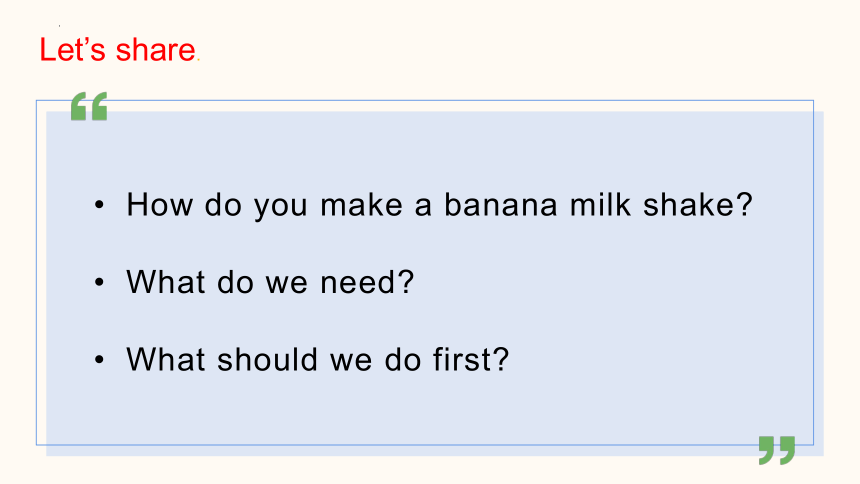Click the word 'make' in the first question
Screen dimensions: 860x484
[361, 205]
